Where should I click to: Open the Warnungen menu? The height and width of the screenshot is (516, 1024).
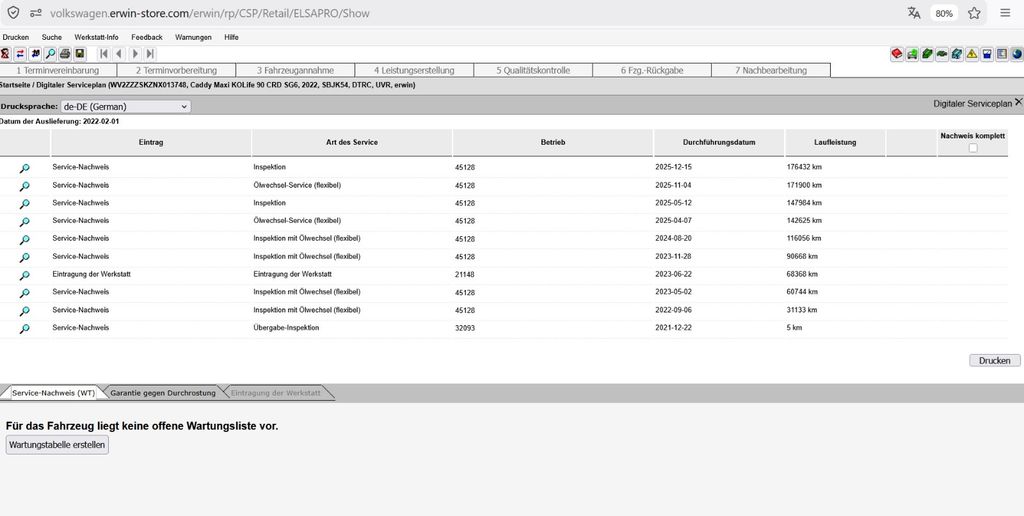(x=193, y=37)
